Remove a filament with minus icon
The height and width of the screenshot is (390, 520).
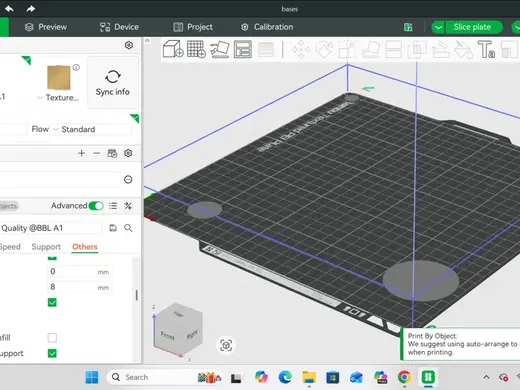coord(97,153)
